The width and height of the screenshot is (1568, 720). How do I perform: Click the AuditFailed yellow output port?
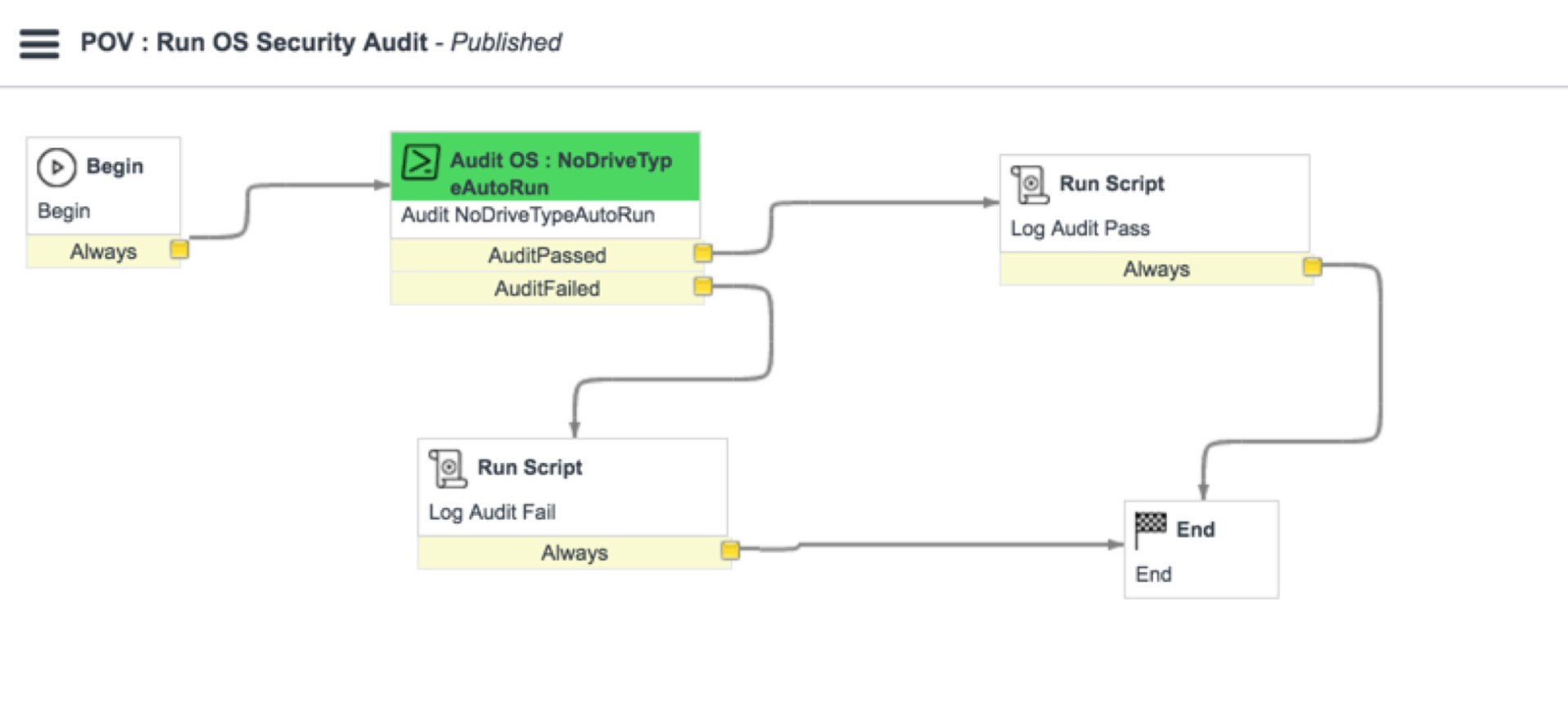click(x=702, y=286)
